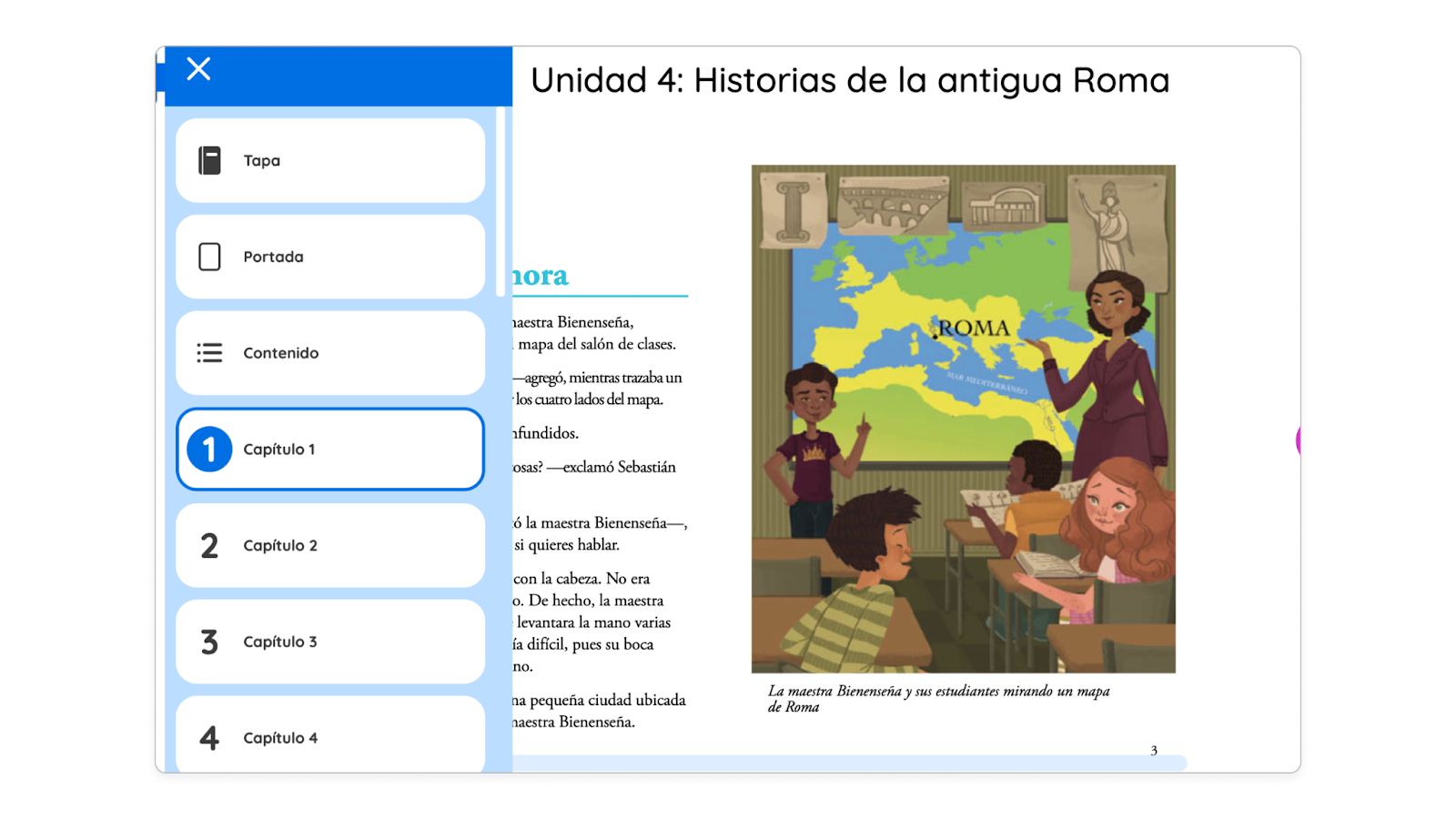The image size is (1456, 819).
Task: Click the pink next-page handle on the right edge
Action: (1299, 440)
